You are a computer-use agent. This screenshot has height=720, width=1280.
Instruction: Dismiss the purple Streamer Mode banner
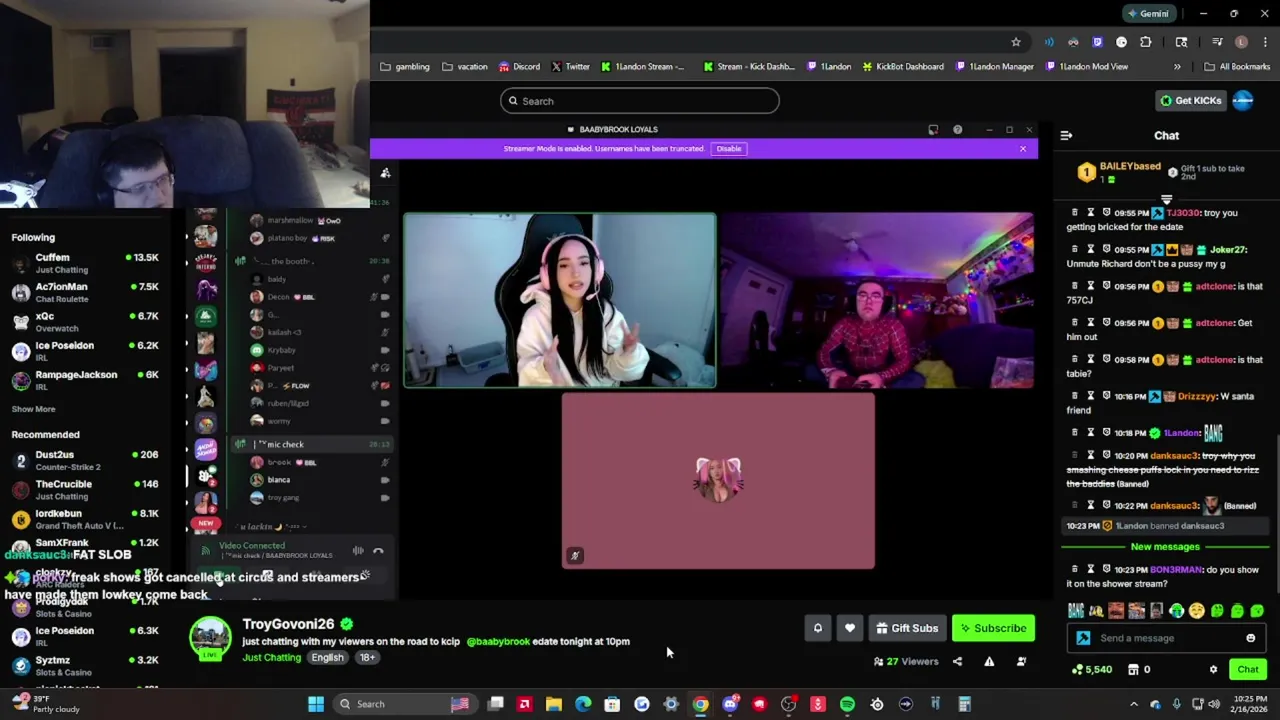tap(1022, 148)
